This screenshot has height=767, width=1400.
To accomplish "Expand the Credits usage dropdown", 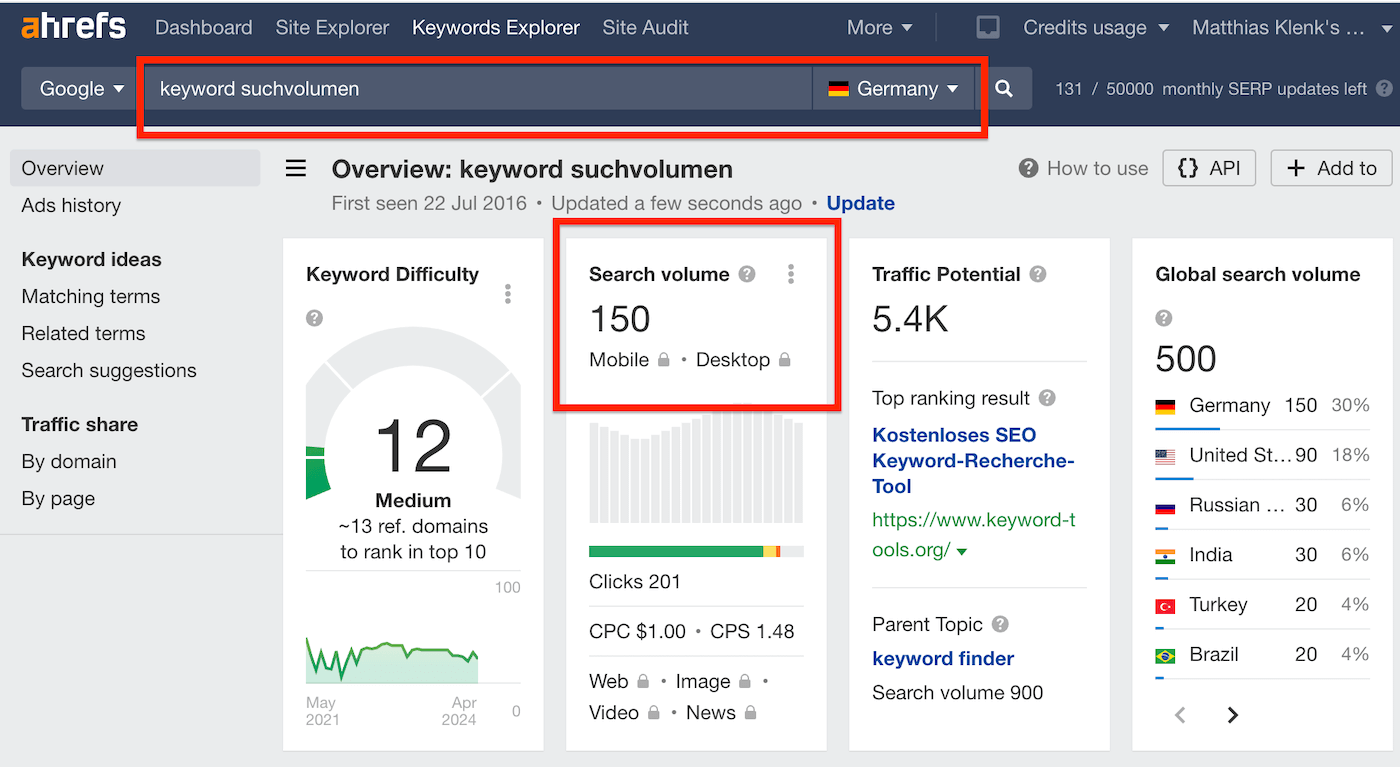I will coord(1095,28).
